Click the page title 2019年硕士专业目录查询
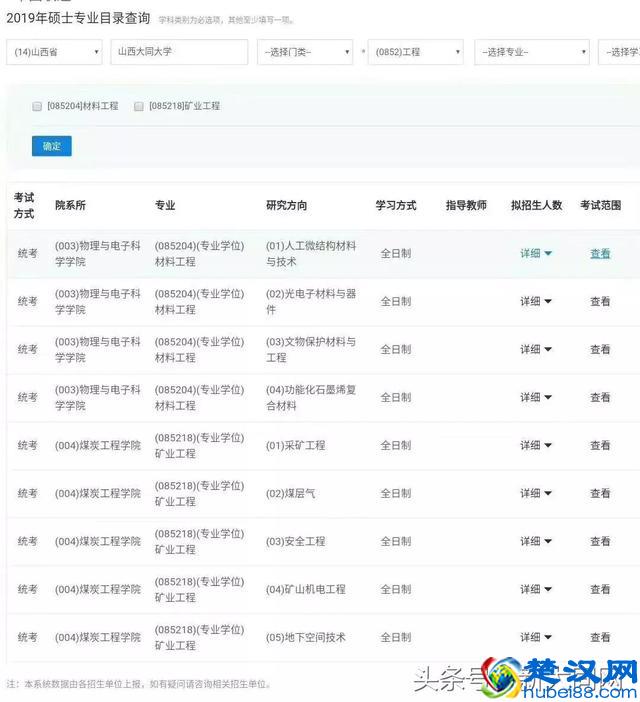Image resolution: width=640 pixels, height=702 pixels. 78,18
